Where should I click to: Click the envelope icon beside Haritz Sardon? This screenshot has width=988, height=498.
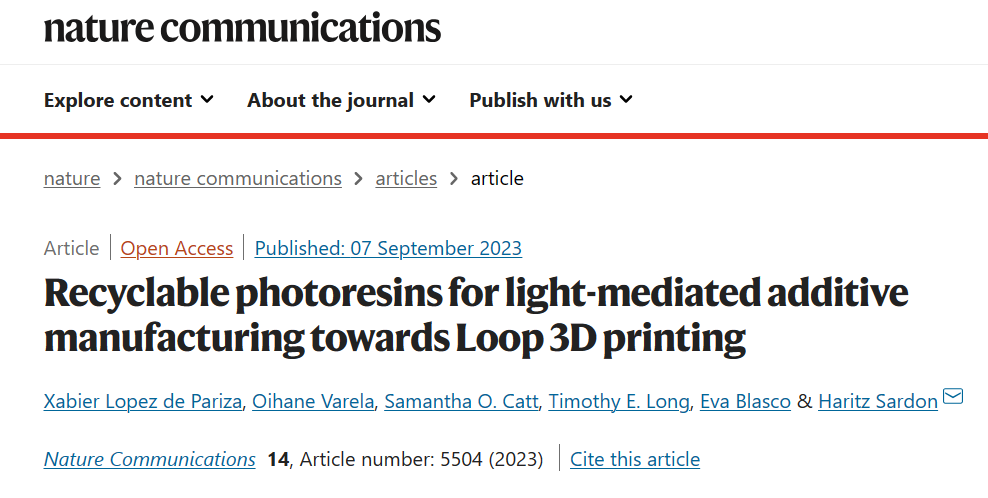click(x=953, y=396)
